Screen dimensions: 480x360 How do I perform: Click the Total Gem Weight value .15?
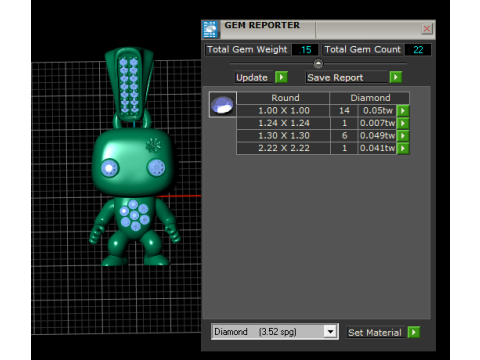pos(305,50)
